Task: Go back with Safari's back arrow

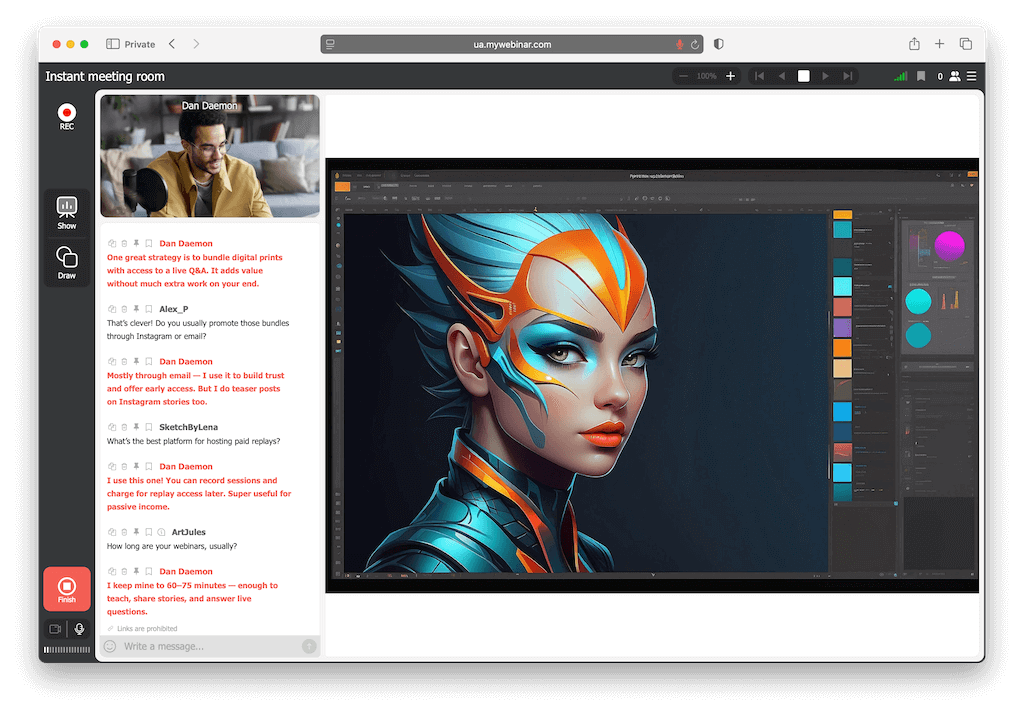Action: pyautogui.click(x=172, y=44)
